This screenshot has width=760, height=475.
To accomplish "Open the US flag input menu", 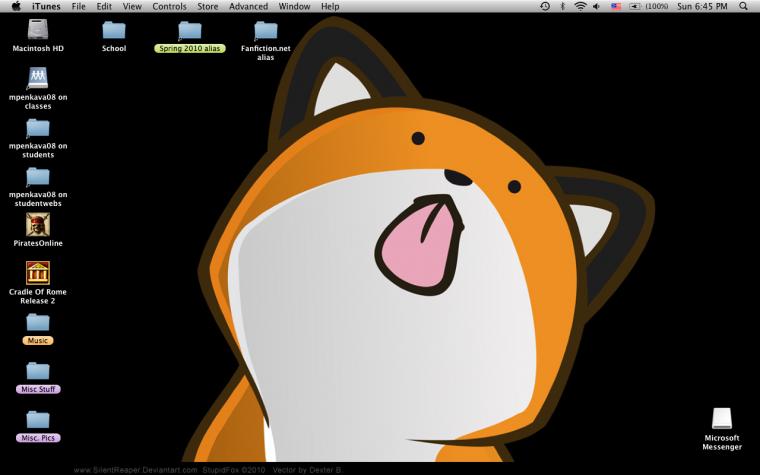I will coord(616,6).
